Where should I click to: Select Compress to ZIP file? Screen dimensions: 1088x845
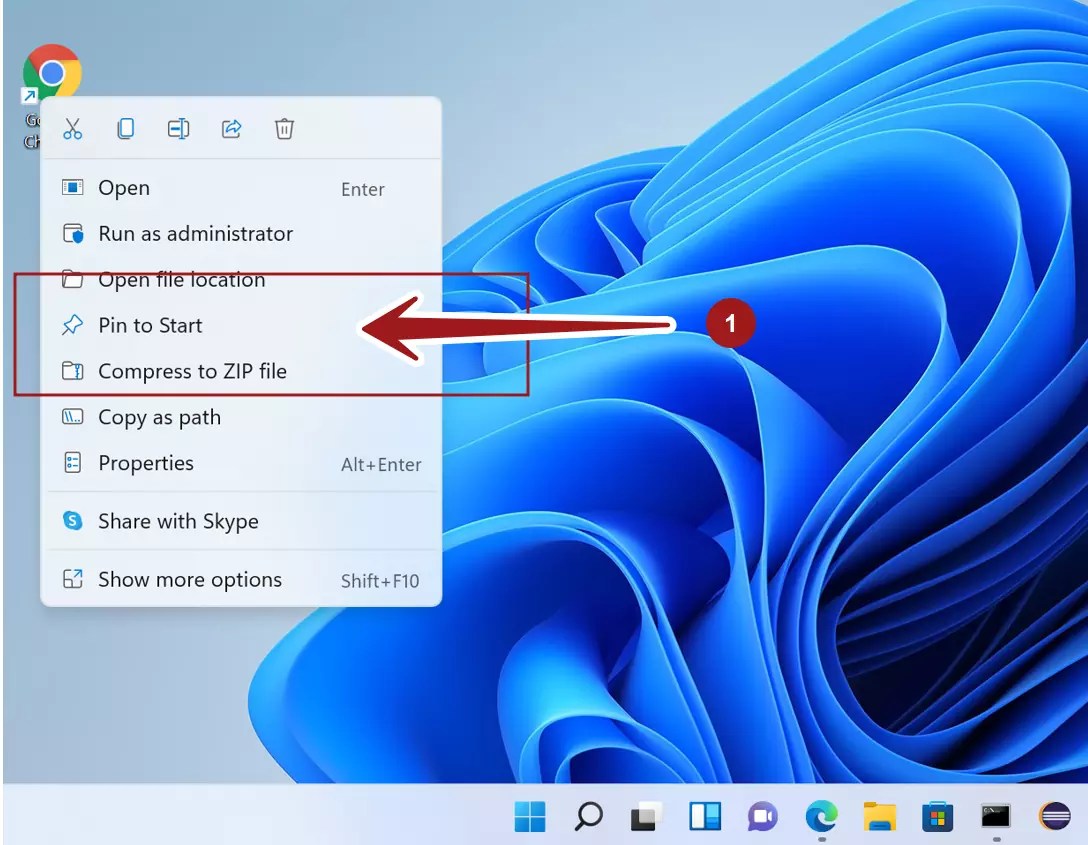[192, 371]
